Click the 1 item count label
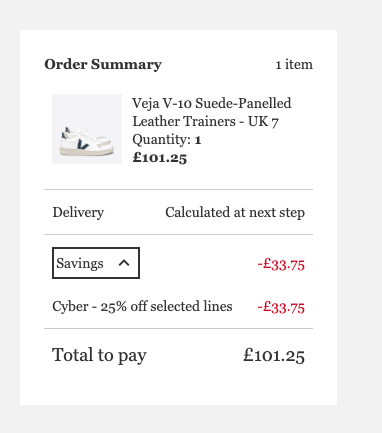Image resolution: width=382 pixels, height=433 pixels. point(294,64)
